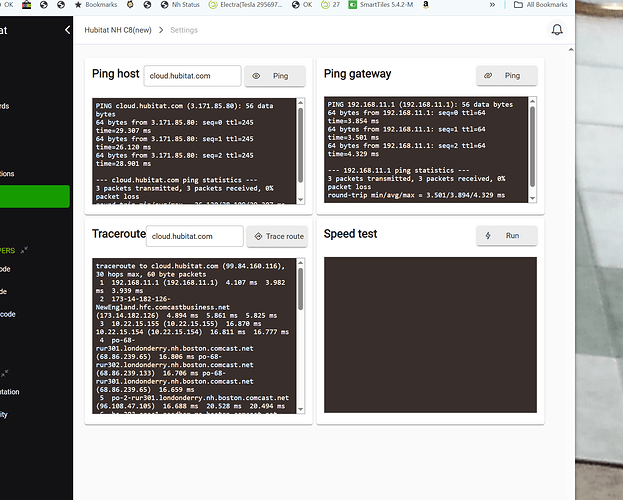Click 'round-trip min/avg/max = 3.501/3.894/4.329 ms' line

416,195
